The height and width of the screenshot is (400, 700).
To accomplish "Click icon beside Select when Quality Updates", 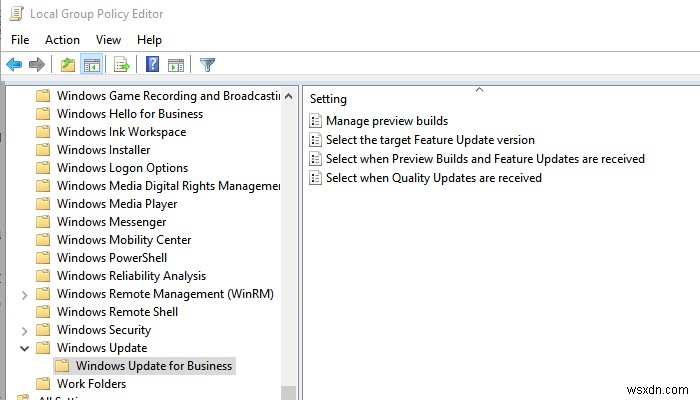I will point(316,178).
